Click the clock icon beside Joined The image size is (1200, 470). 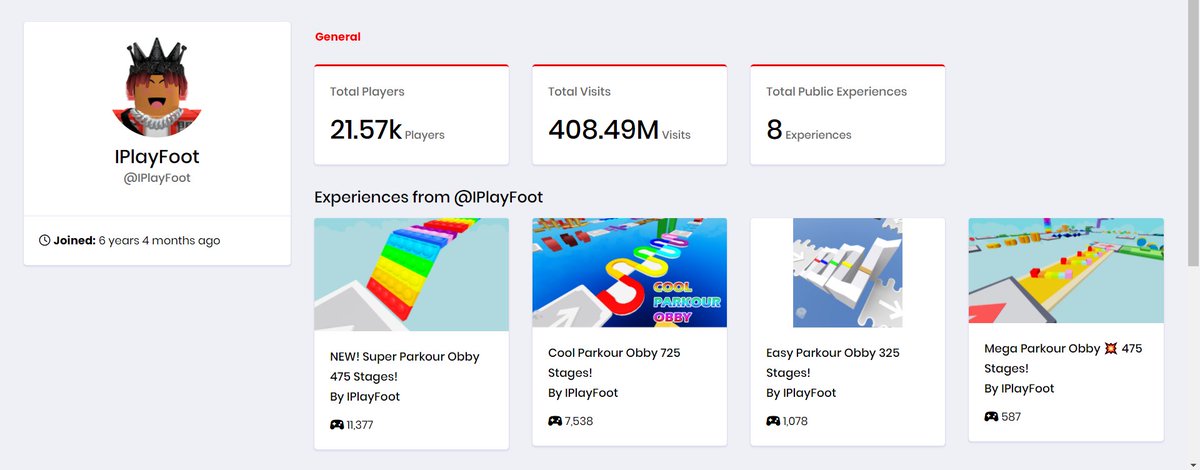pyautogui.click(x=44, y=241)
